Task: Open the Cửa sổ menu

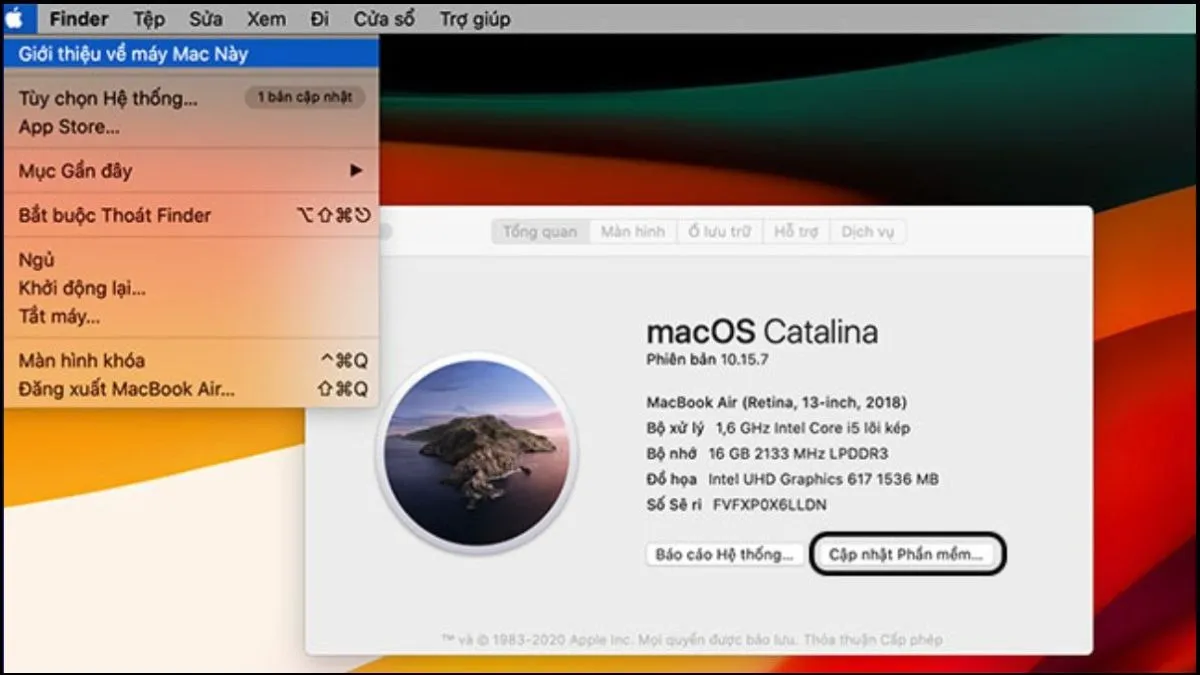Action: click(x=383, y=18)
